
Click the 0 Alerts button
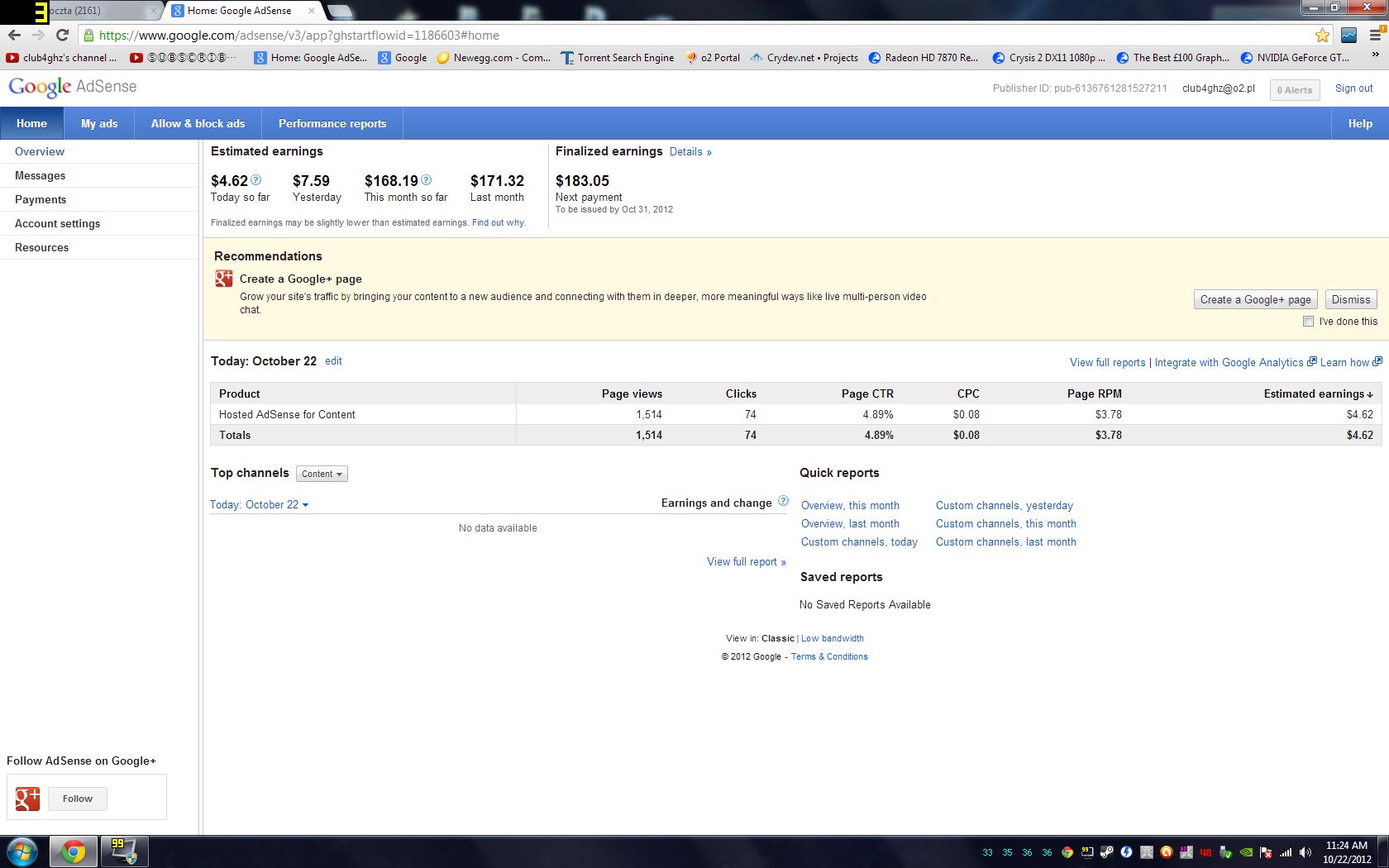pos(1295,90)
